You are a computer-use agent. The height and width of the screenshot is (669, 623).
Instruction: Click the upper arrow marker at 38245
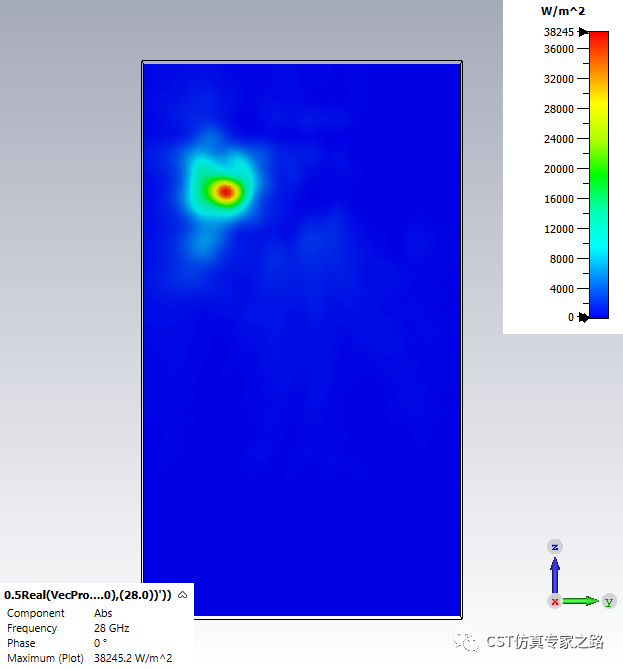point(583,32)
